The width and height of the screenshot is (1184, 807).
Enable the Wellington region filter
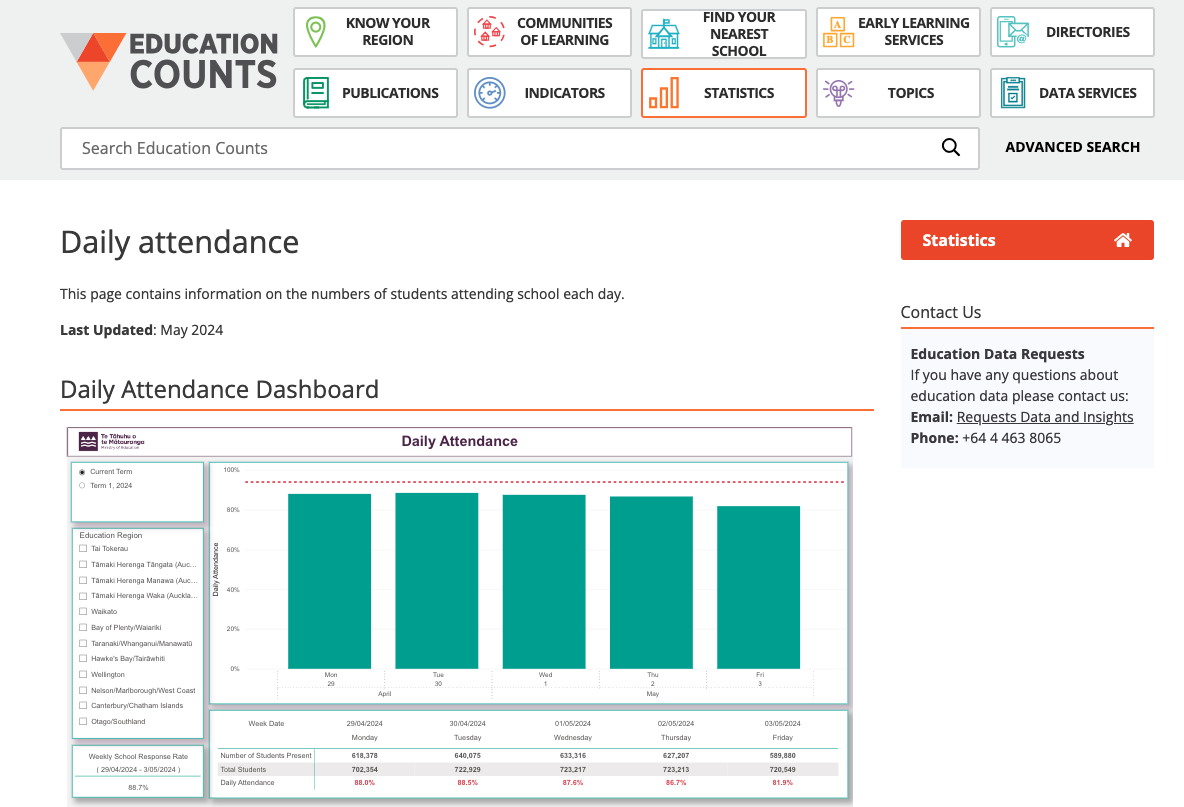point(82,674)
